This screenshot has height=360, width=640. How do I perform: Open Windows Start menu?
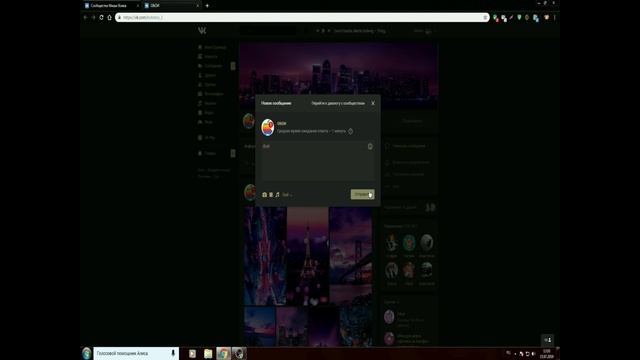click(87, 353)
